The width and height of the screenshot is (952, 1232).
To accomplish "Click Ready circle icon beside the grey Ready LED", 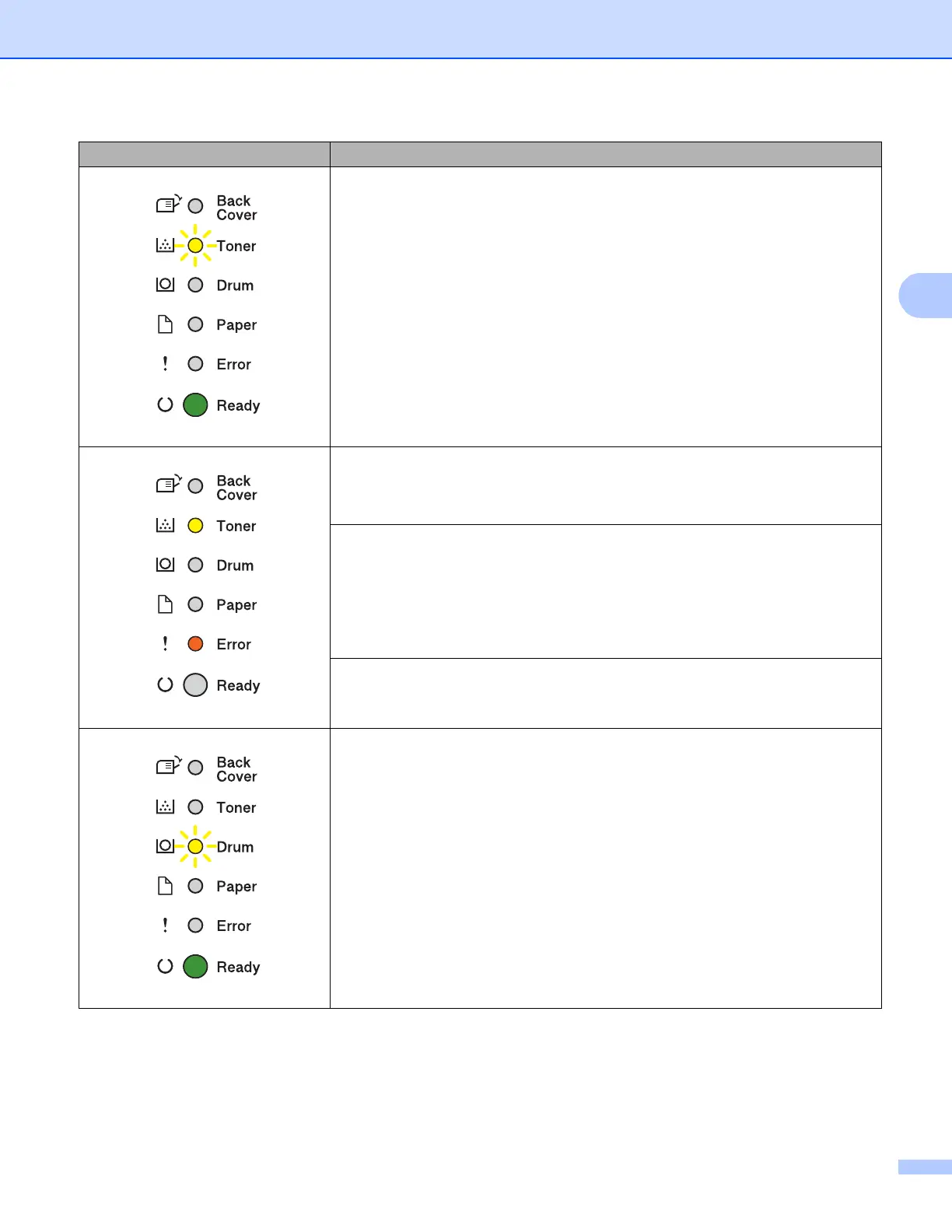I will [165, 685].
